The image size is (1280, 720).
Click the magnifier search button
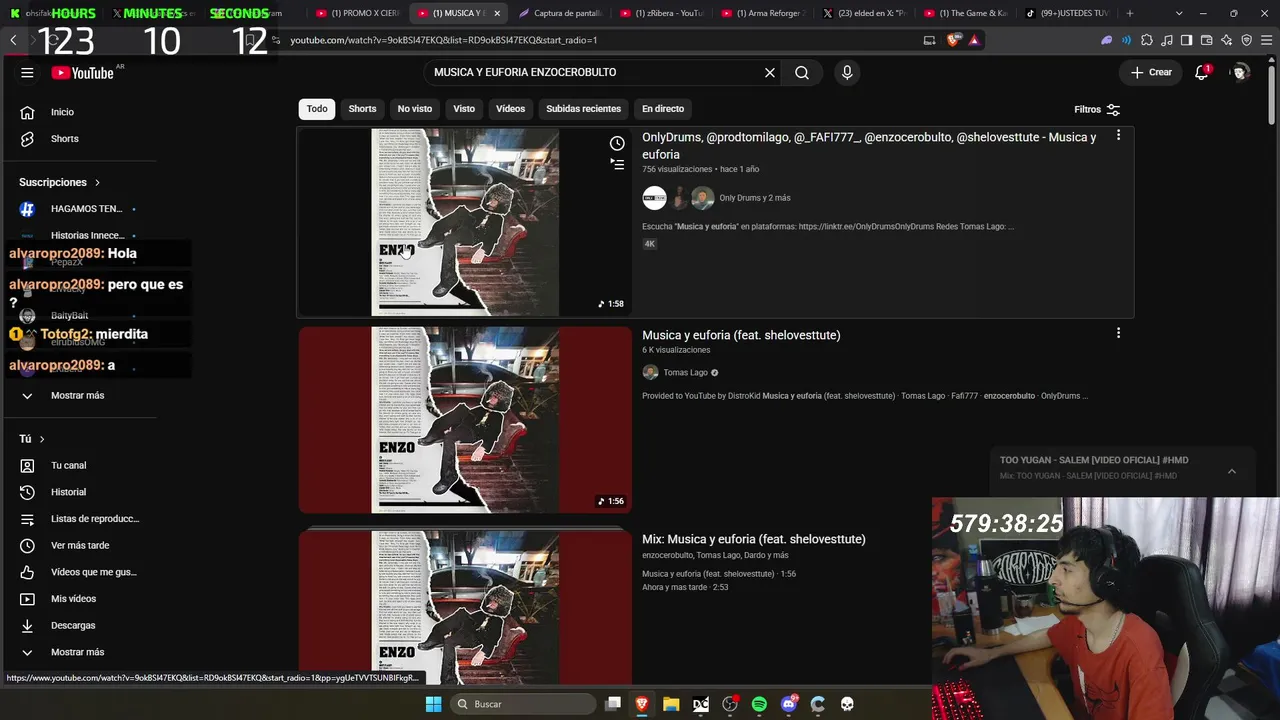click(x=802, y=73)
